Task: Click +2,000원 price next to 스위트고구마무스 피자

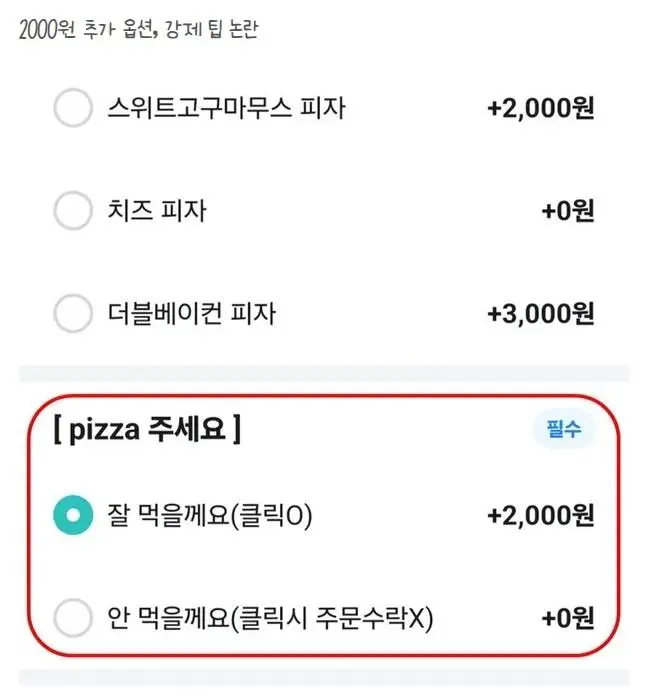Action: [x=540, y=109]
